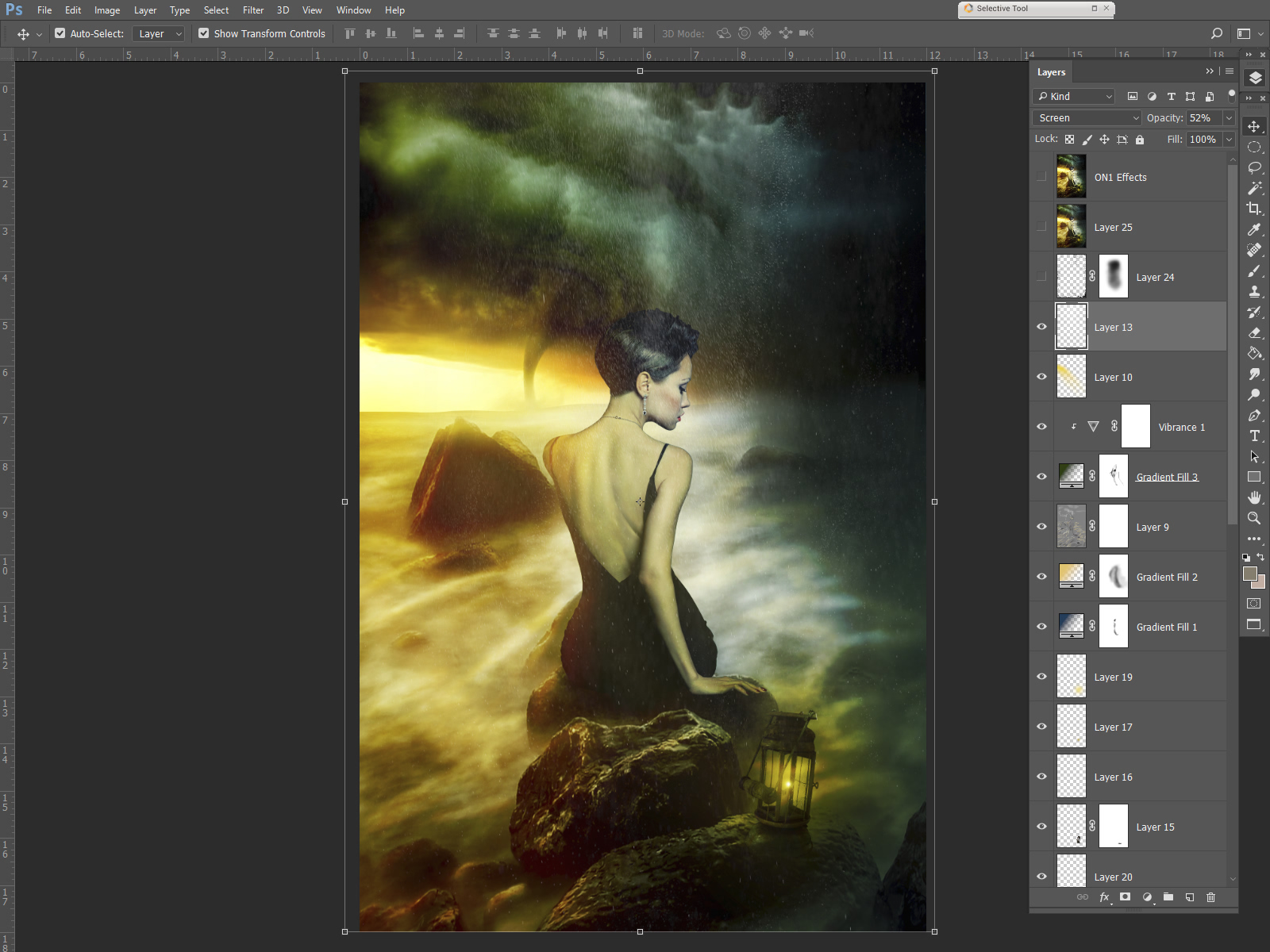Open the Screen blend mode dropdown

[1087, 117]
